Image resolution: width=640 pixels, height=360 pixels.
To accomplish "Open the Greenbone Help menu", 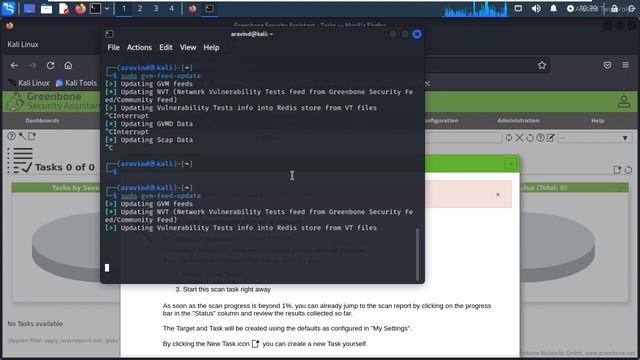I will tap(598, 121).
